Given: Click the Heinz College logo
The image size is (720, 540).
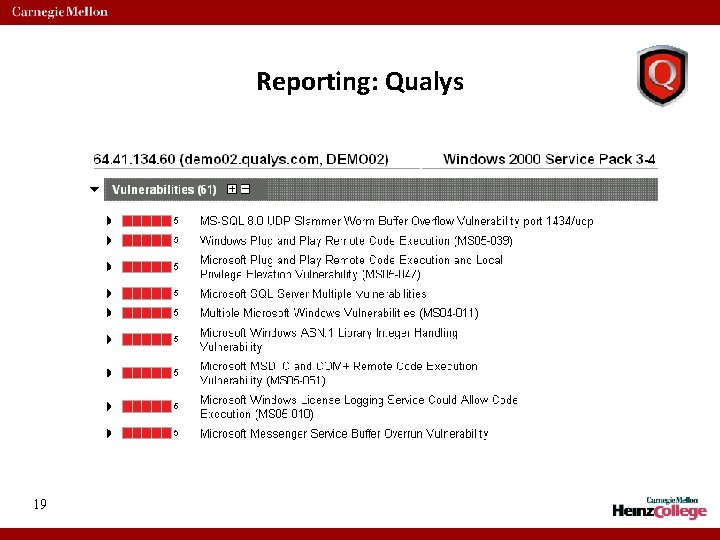Looking at the screenshot, I should coord(659,508).
